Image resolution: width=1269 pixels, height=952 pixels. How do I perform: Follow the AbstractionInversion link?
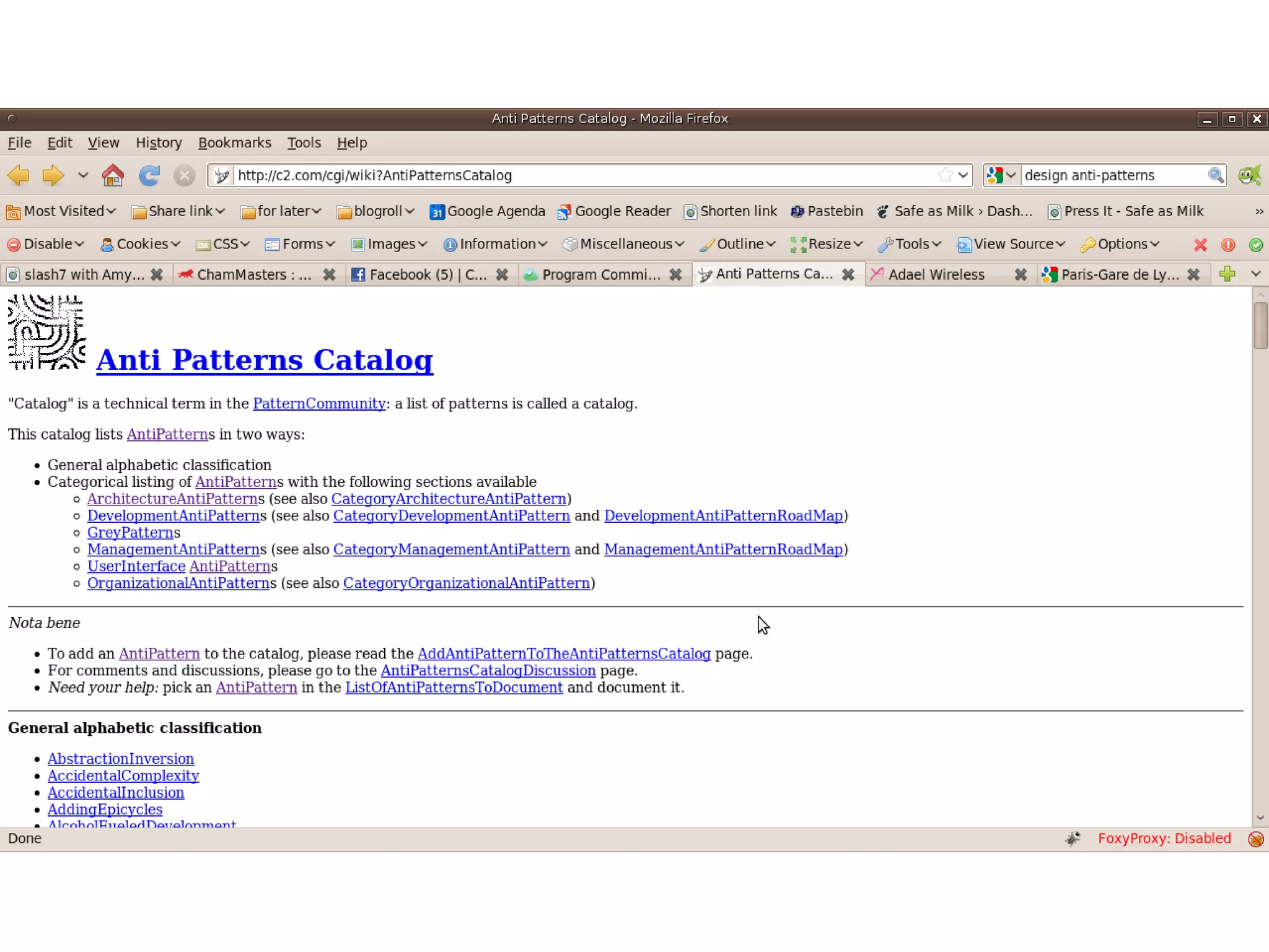(121, 759)
